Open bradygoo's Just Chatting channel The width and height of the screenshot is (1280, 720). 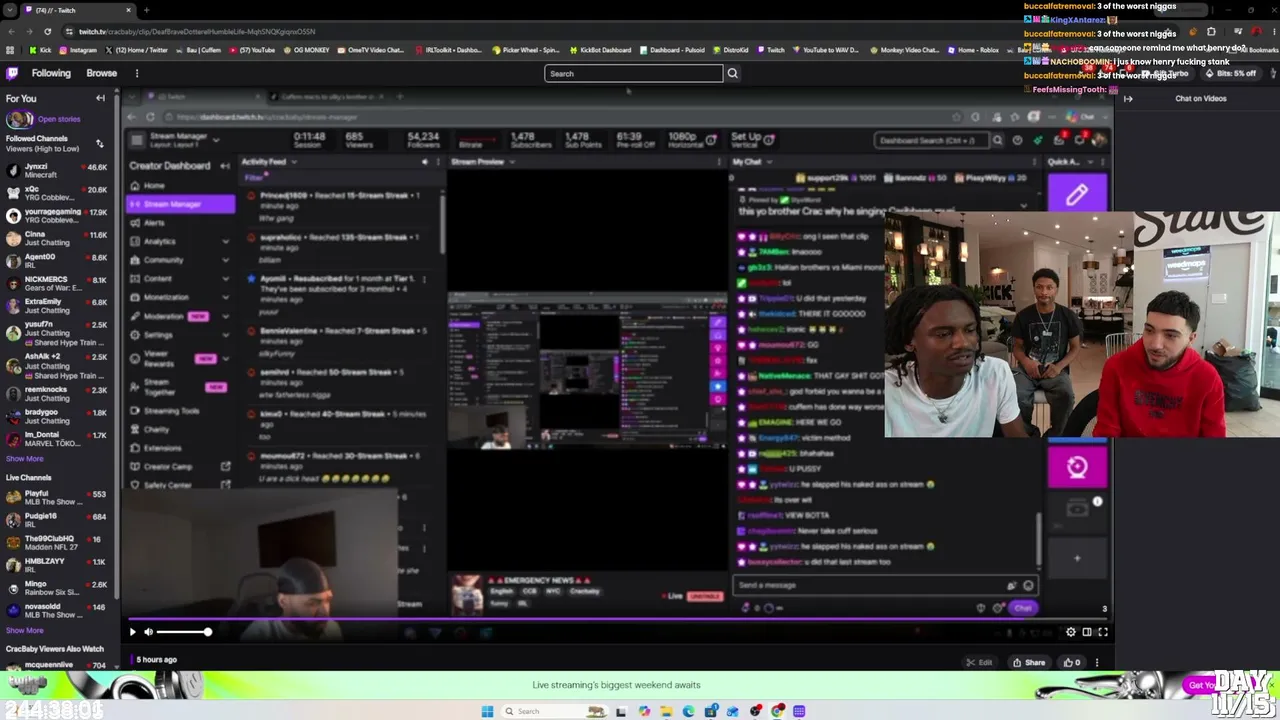click(56, 416)
